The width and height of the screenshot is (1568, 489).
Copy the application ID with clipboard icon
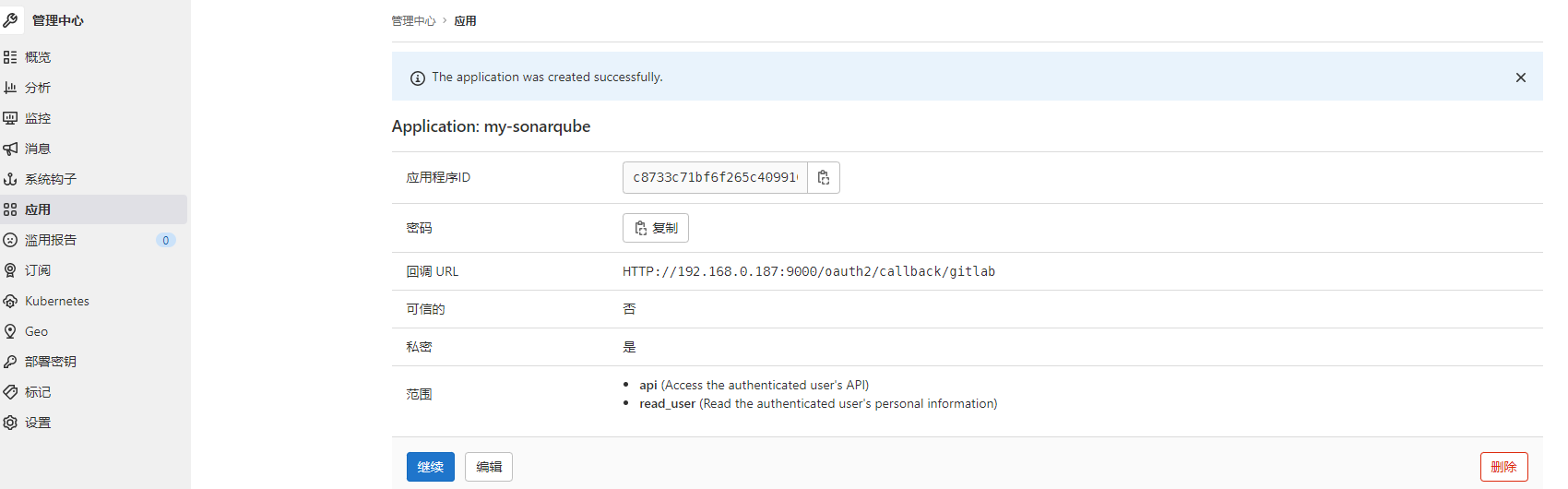pos(824,177)
